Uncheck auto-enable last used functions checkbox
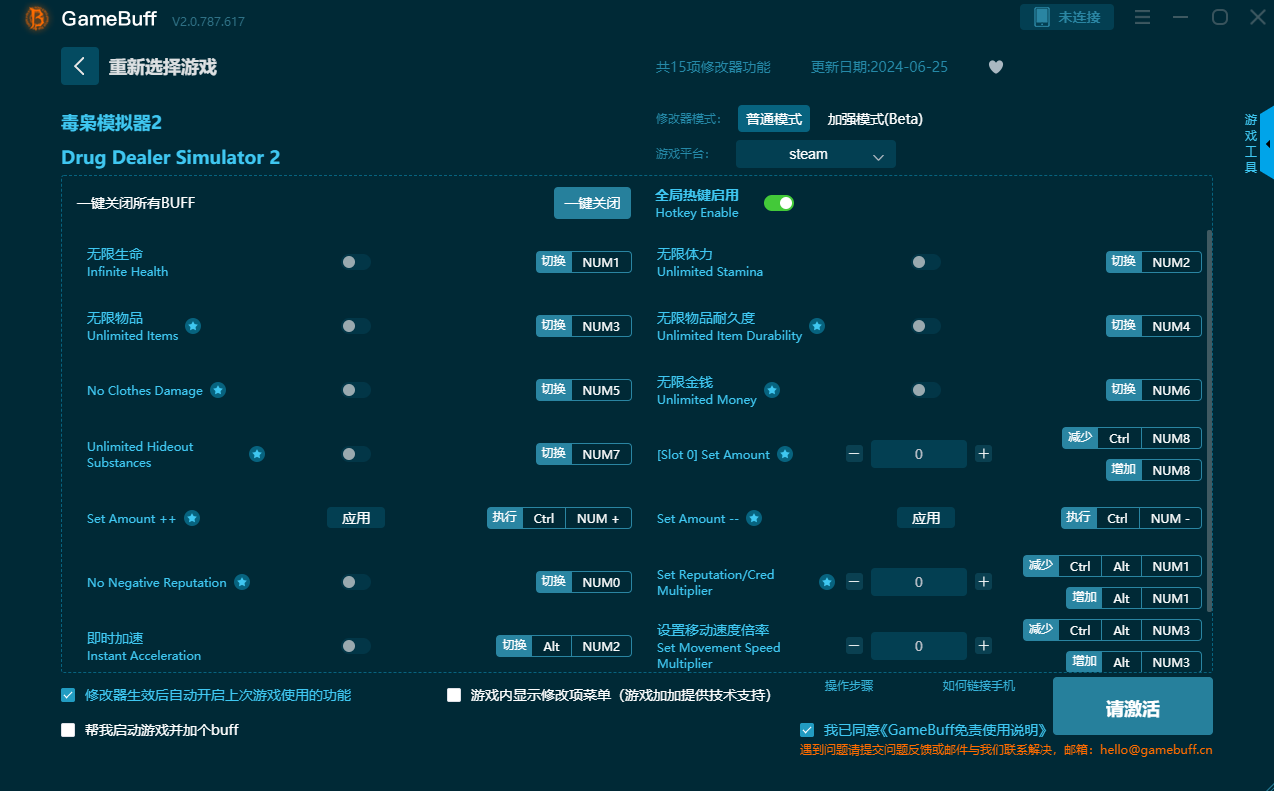 coord(68,695)
